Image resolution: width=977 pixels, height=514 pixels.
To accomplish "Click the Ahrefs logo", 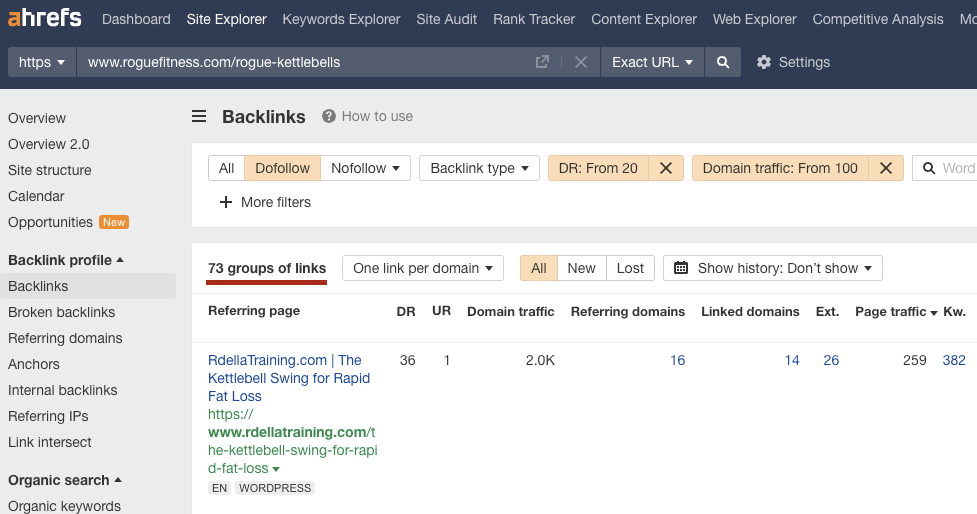I will pos(45,18).
